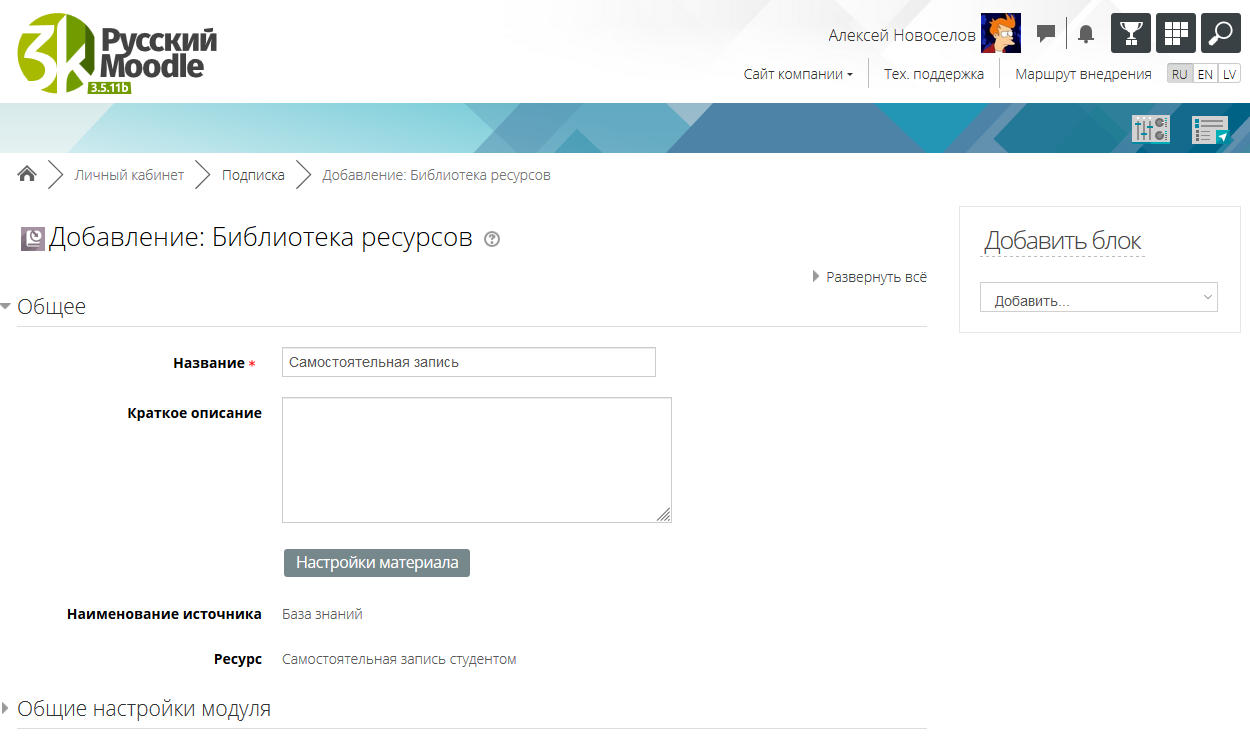The image size is (1250, 744).
Task: Click the help icon beside page title
Action: pos(491,239)
